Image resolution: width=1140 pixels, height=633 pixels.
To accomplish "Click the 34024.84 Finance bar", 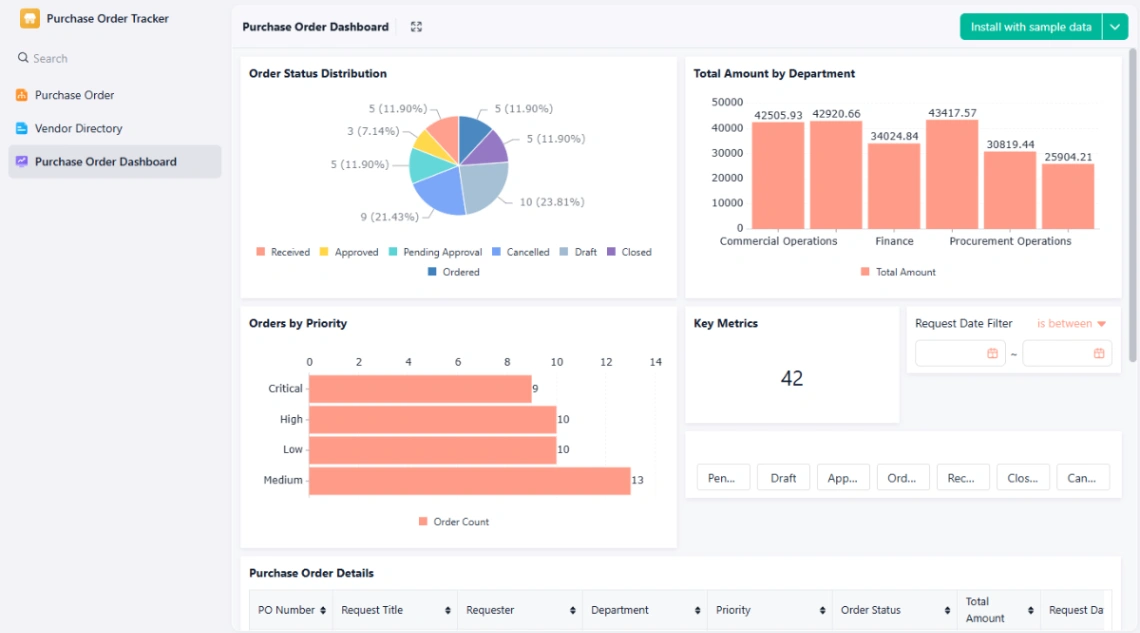I will pos(894,186).
